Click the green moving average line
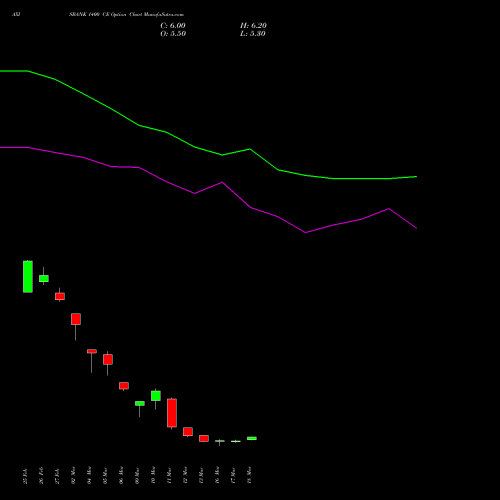This screenshot has width=500, height=500. tap(208, 151)
